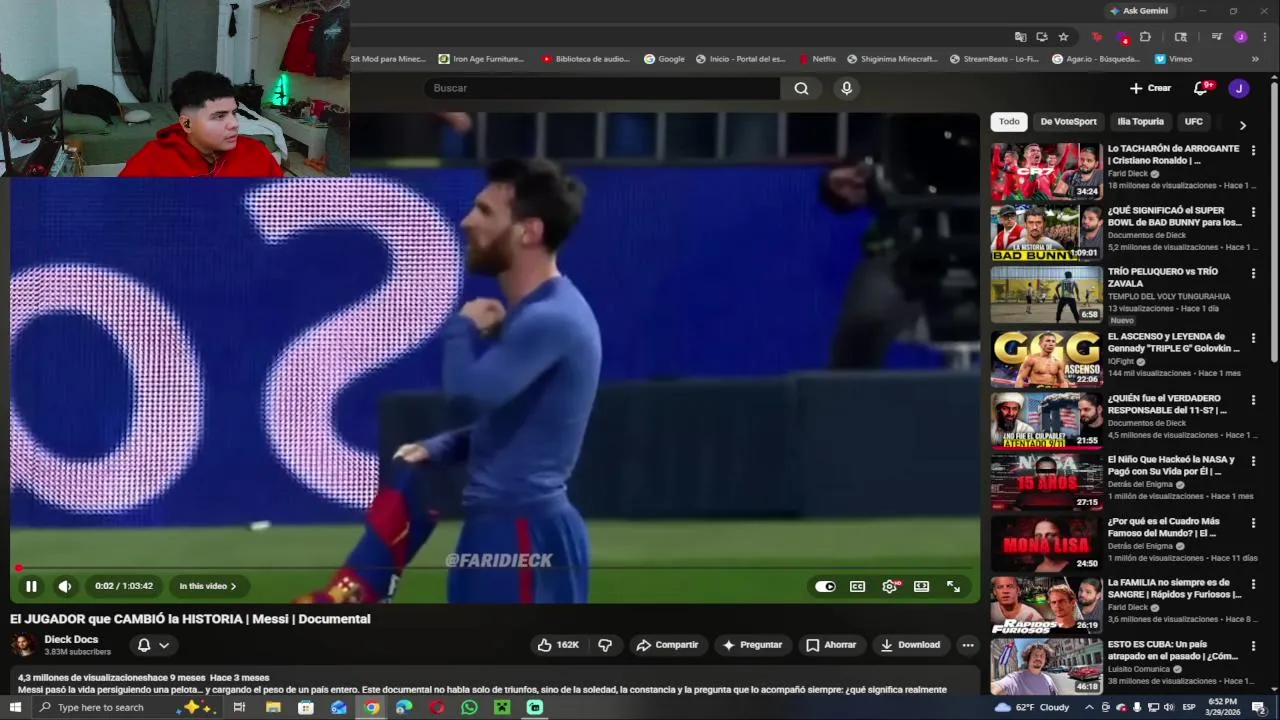Open the Mona Lisa video title
Image resolution: width=1280 pixels, height=720 pixels.
1164,527
